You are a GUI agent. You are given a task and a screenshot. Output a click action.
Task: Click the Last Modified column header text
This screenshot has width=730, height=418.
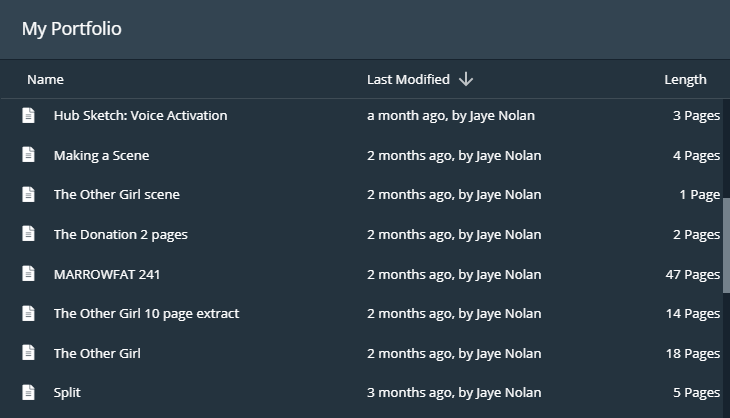tap(408, 80)
